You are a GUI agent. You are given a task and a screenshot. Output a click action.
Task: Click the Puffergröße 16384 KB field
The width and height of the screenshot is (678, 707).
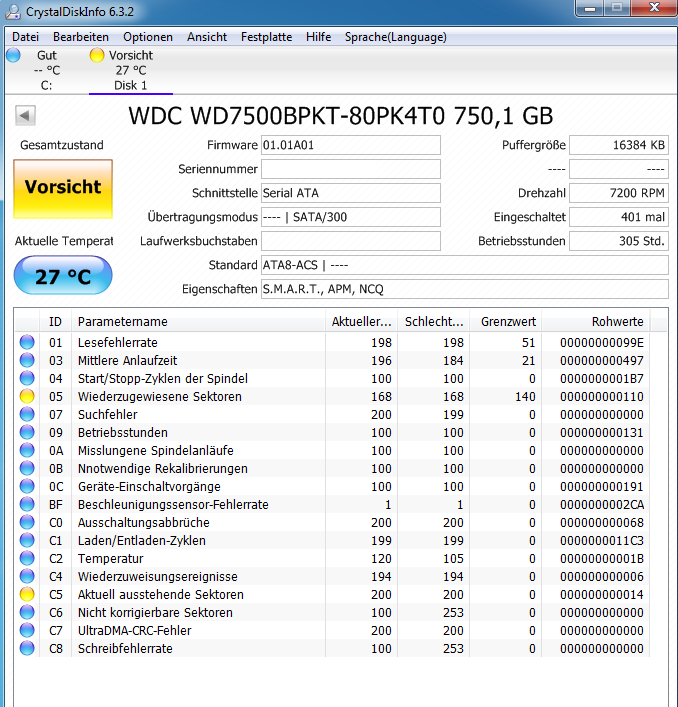[618, 145]
